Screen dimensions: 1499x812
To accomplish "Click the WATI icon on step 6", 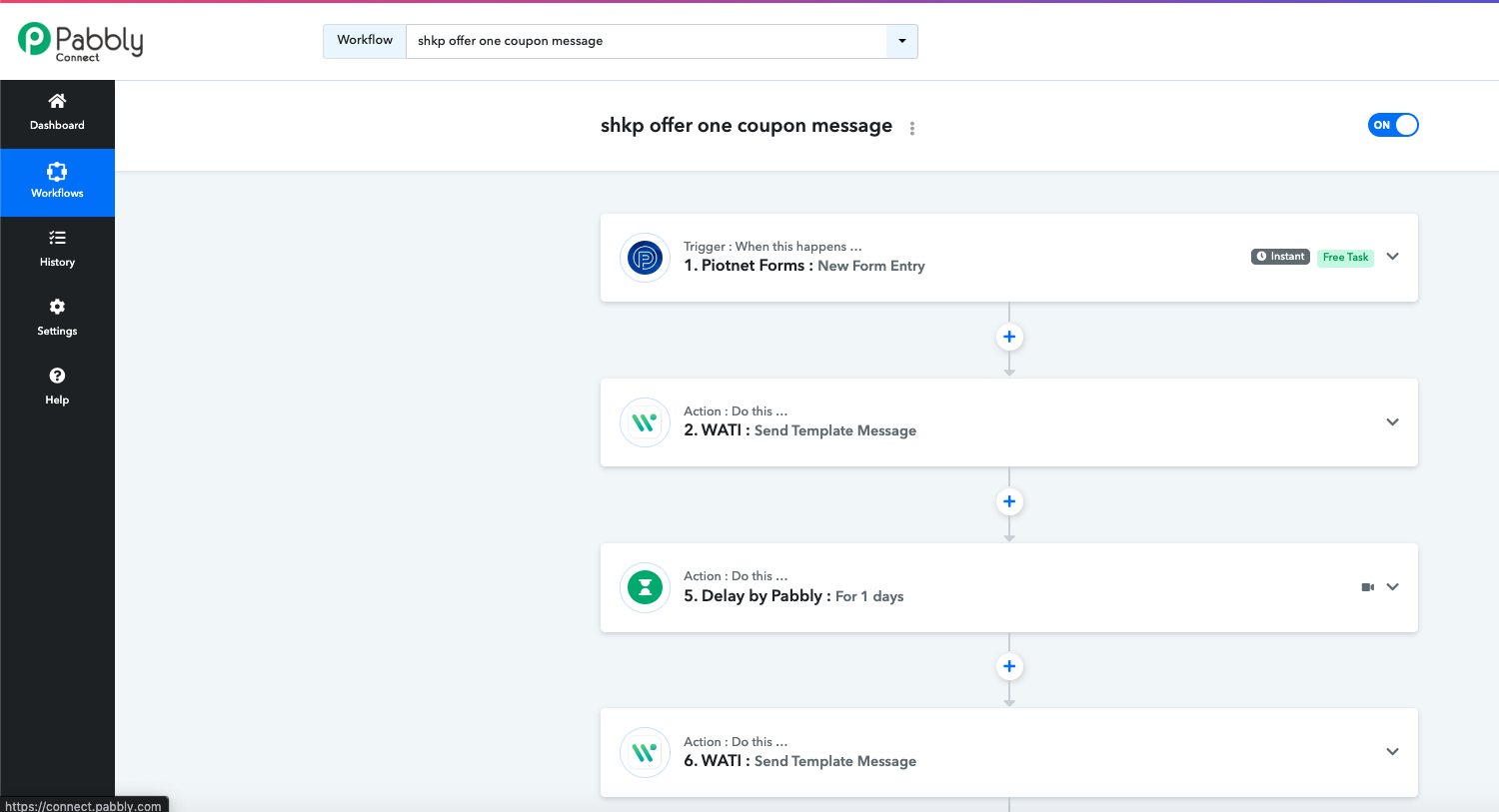I will pyautogui.click(x=646, y=752).
